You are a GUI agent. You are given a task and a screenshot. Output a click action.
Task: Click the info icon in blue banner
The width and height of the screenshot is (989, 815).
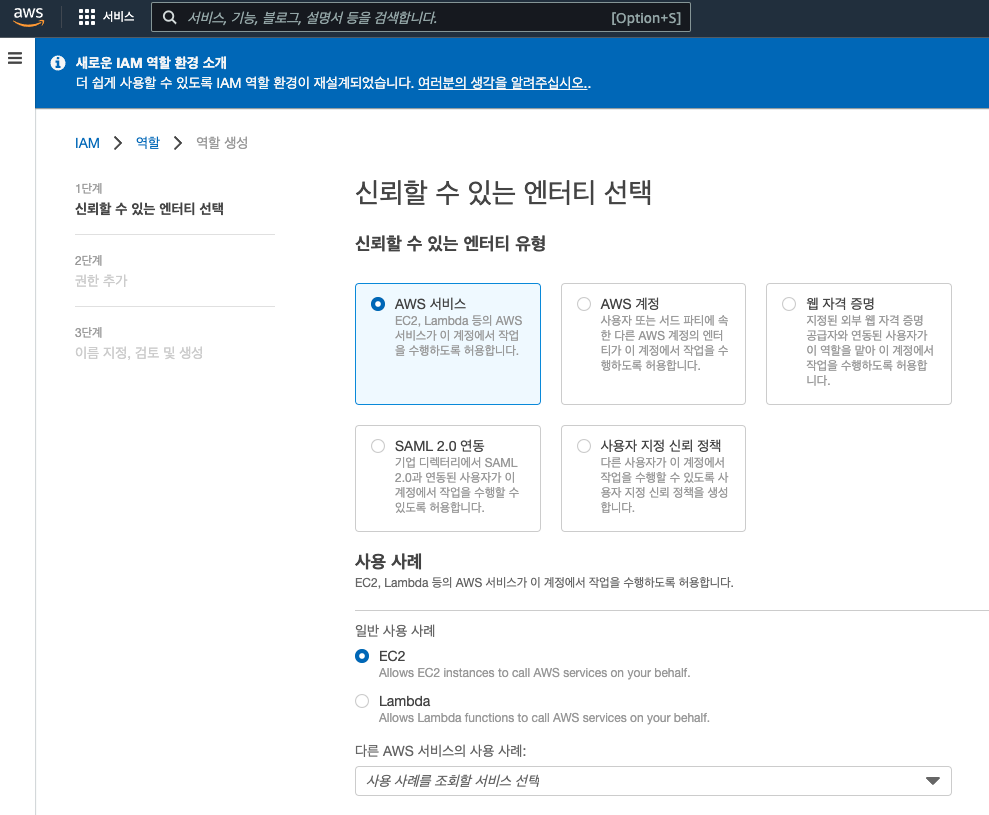point(58,63)
